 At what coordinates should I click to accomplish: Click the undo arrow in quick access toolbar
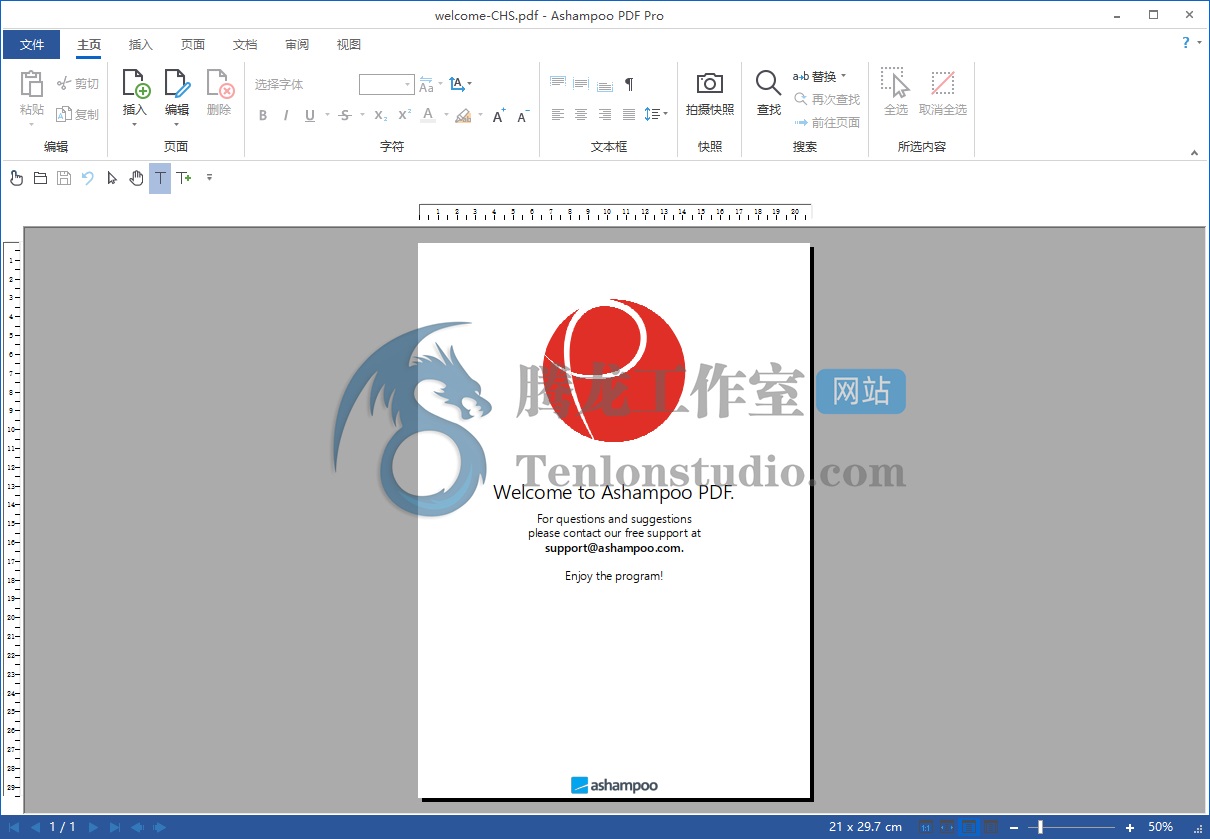click(88, 178)
